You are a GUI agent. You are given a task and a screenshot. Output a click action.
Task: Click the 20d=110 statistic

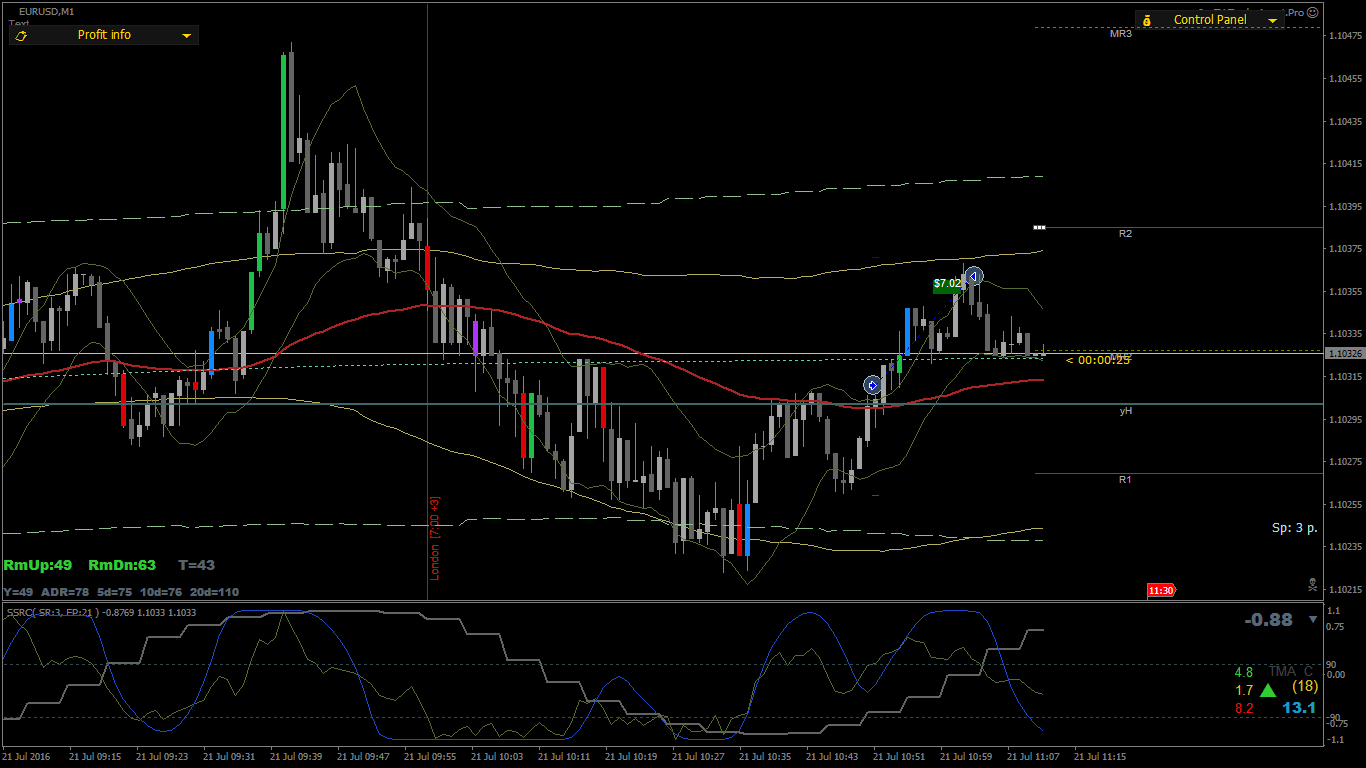click(214, 592)
